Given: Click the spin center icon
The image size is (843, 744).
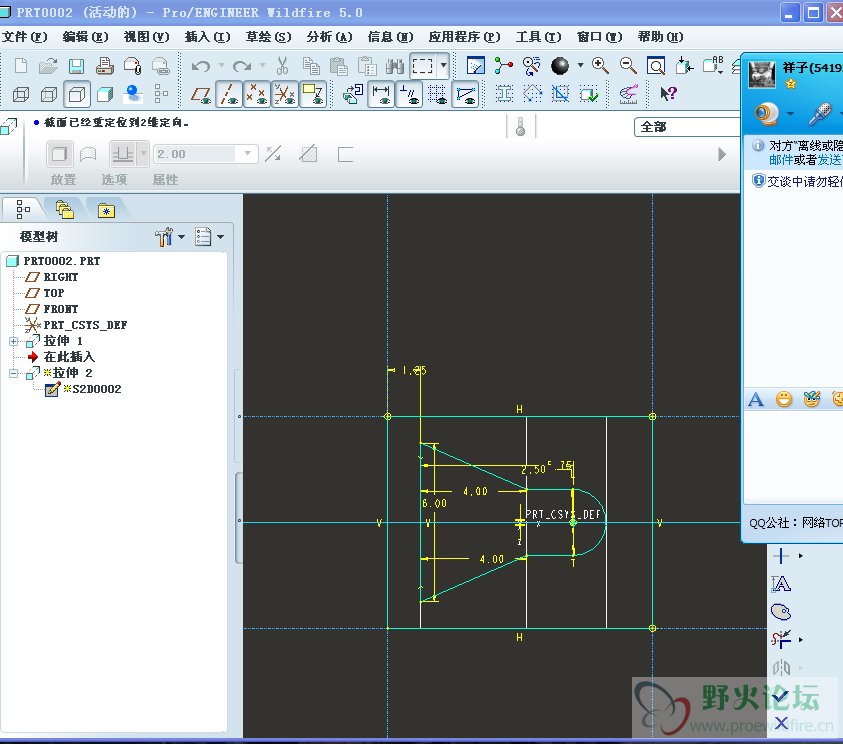Looking at the screenshot, I should click(x=503, y=66).
